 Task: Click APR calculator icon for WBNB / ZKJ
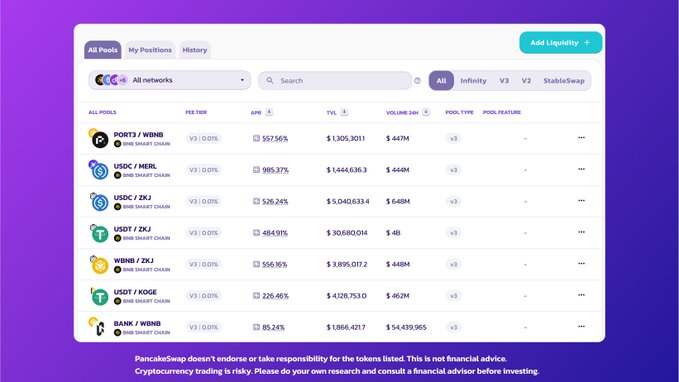click(256, 264)
